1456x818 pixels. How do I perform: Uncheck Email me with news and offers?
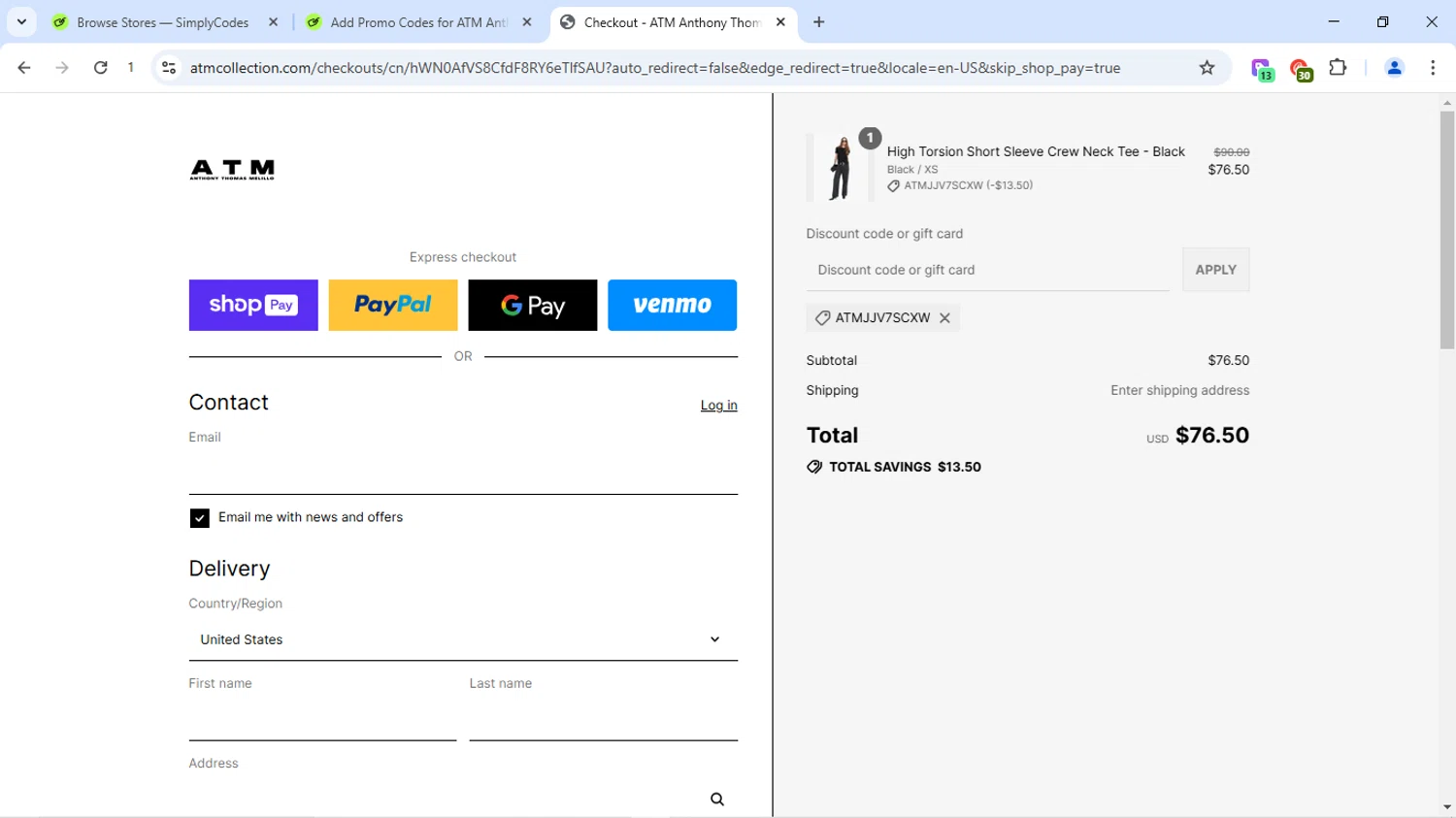[200, 518]
